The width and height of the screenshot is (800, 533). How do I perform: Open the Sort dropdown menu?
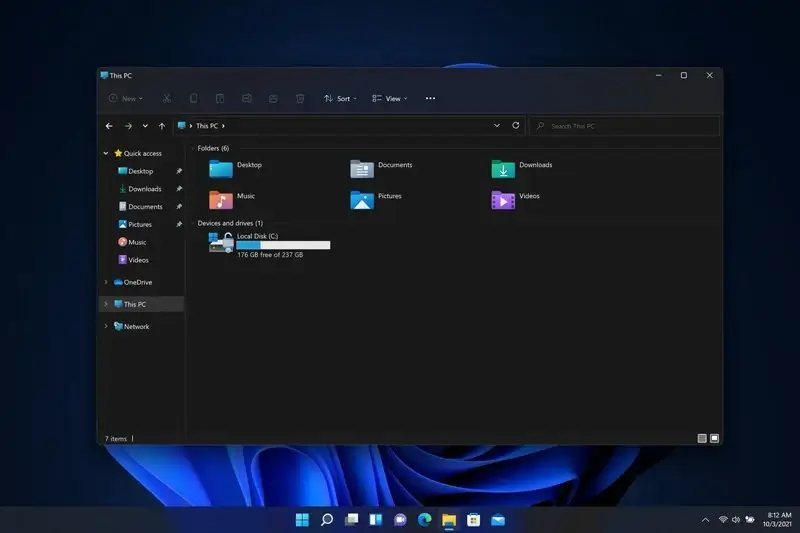340,98
